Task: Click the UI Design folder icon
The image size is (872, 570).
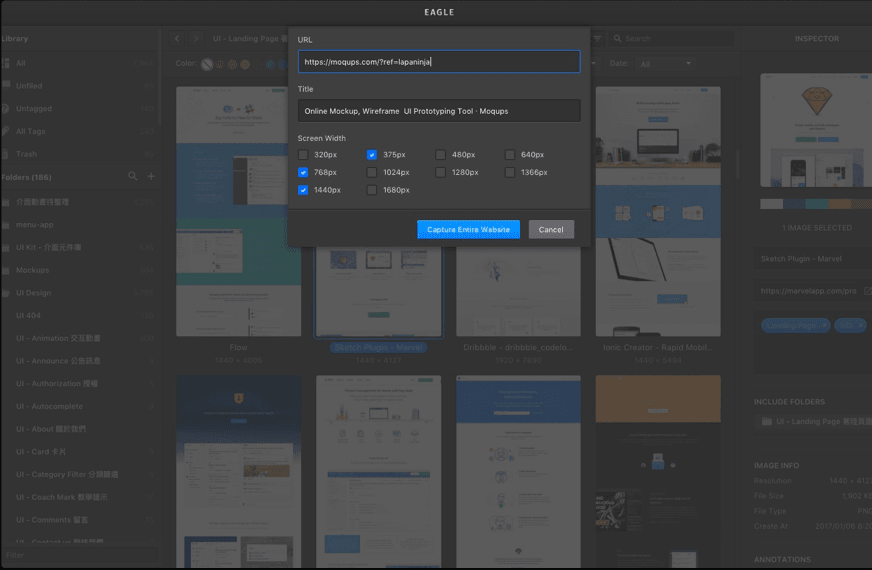Action: pyautogui.click(x=6, y=293)
